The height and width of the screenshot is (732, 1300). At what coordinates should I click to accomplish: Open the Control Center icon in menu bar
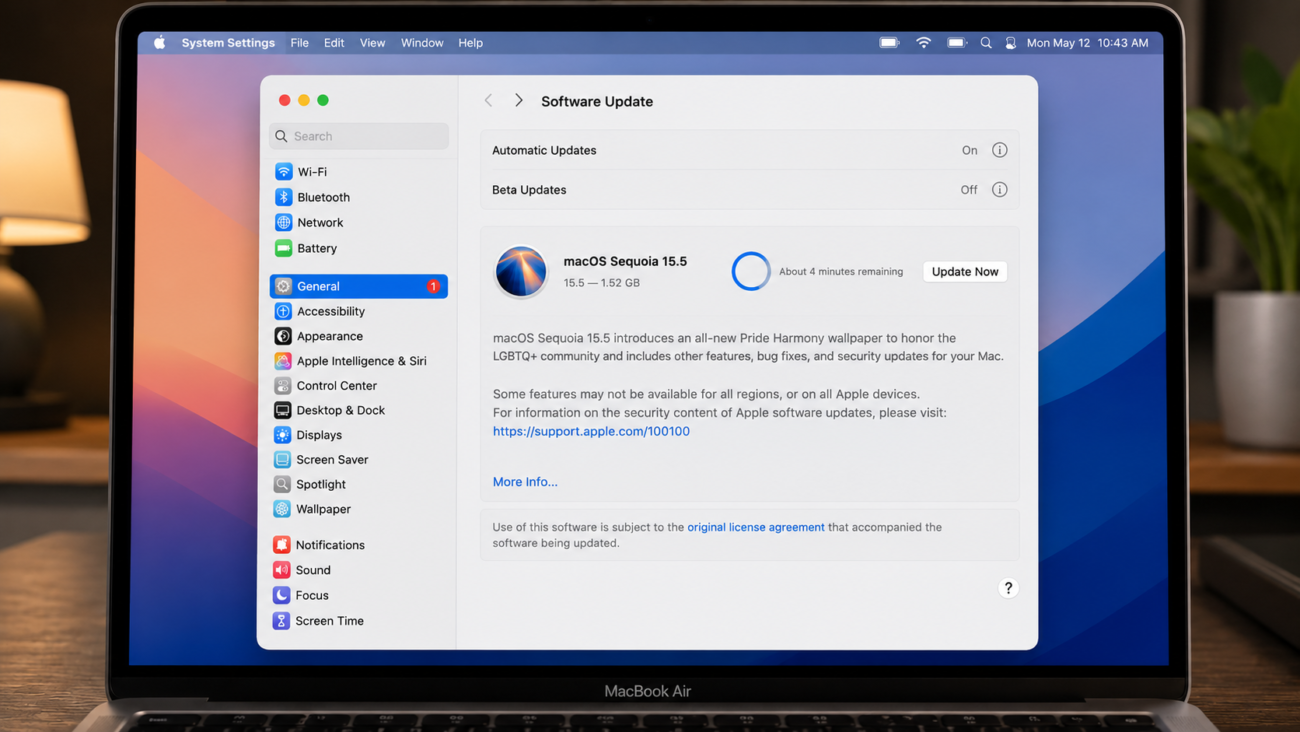pos(1011,43)
